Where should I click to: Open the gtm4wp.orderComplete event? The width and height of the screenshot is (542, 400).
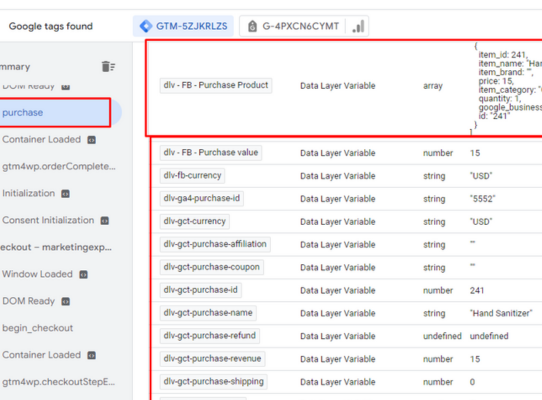[x=59, y=166]
